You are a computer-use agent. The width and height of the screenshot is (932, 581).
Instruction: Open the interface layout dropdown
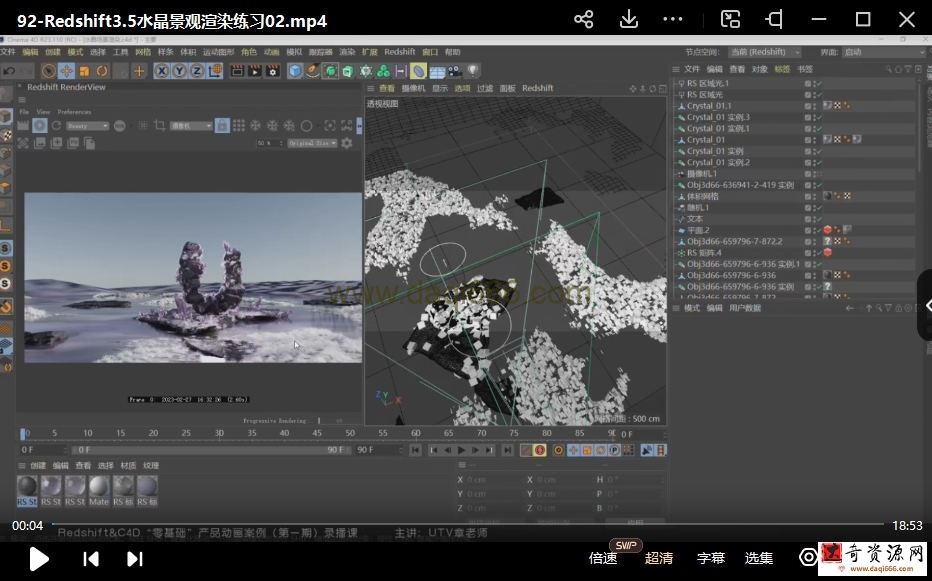point(886,52)
